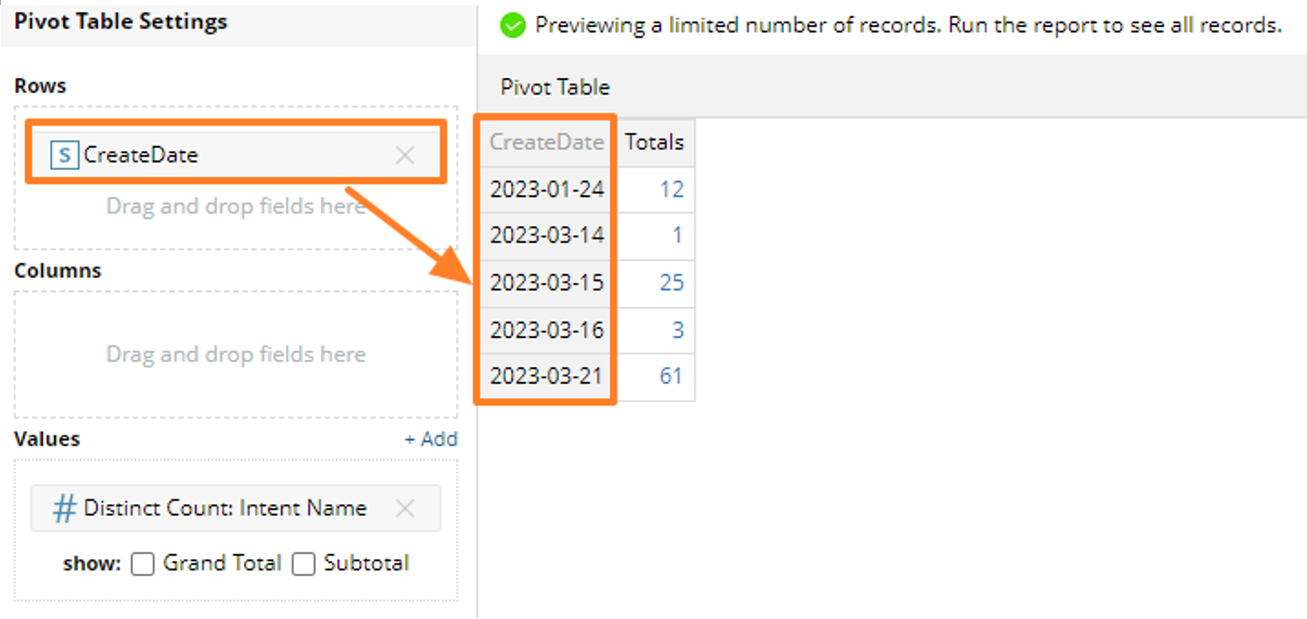The width and height of the screenshot is (1307, 619).
Task: Click the CreateDate column header
Action: [x=546, y=142]
